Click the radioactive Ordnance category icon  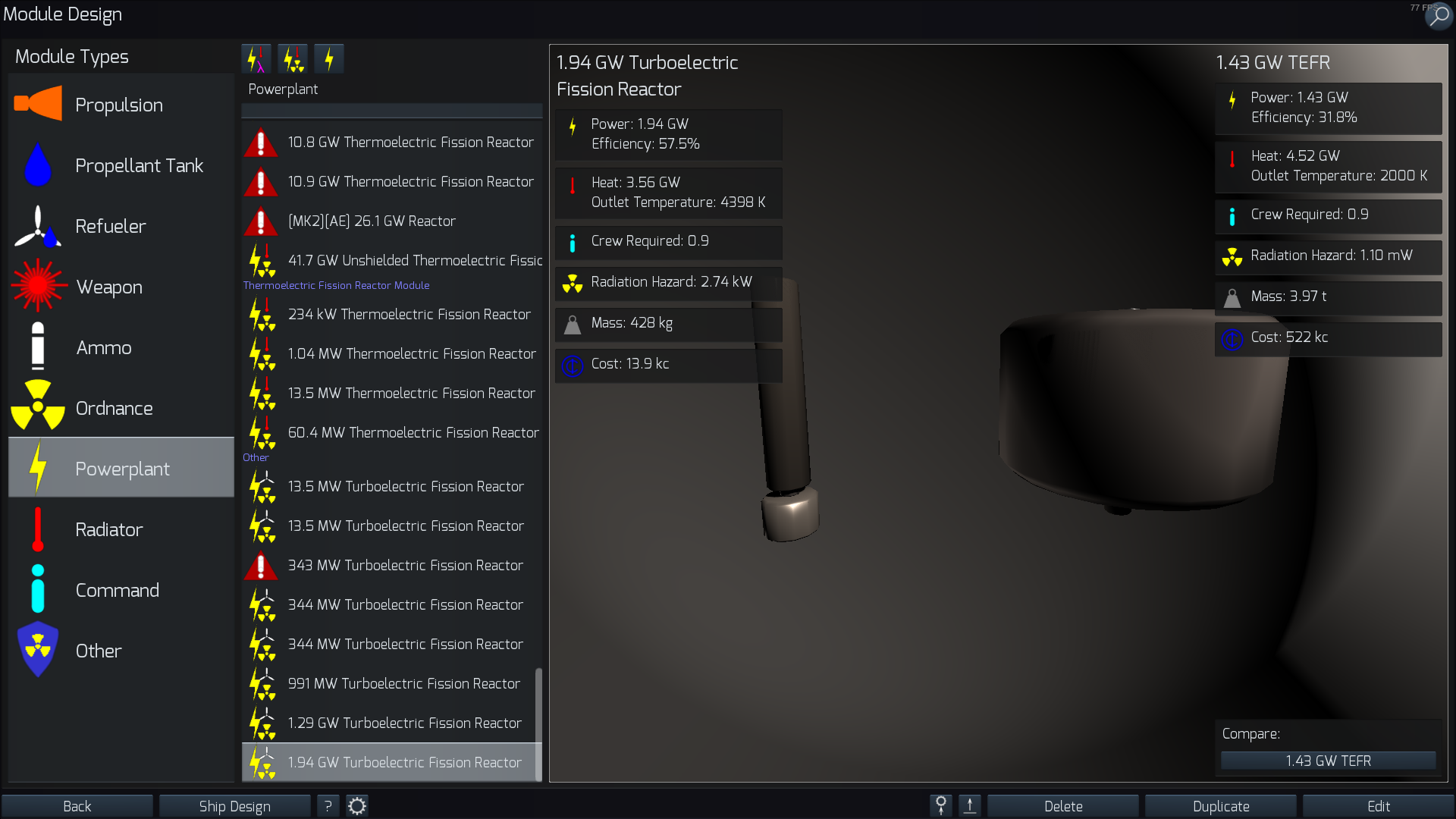tap(38, 407)
